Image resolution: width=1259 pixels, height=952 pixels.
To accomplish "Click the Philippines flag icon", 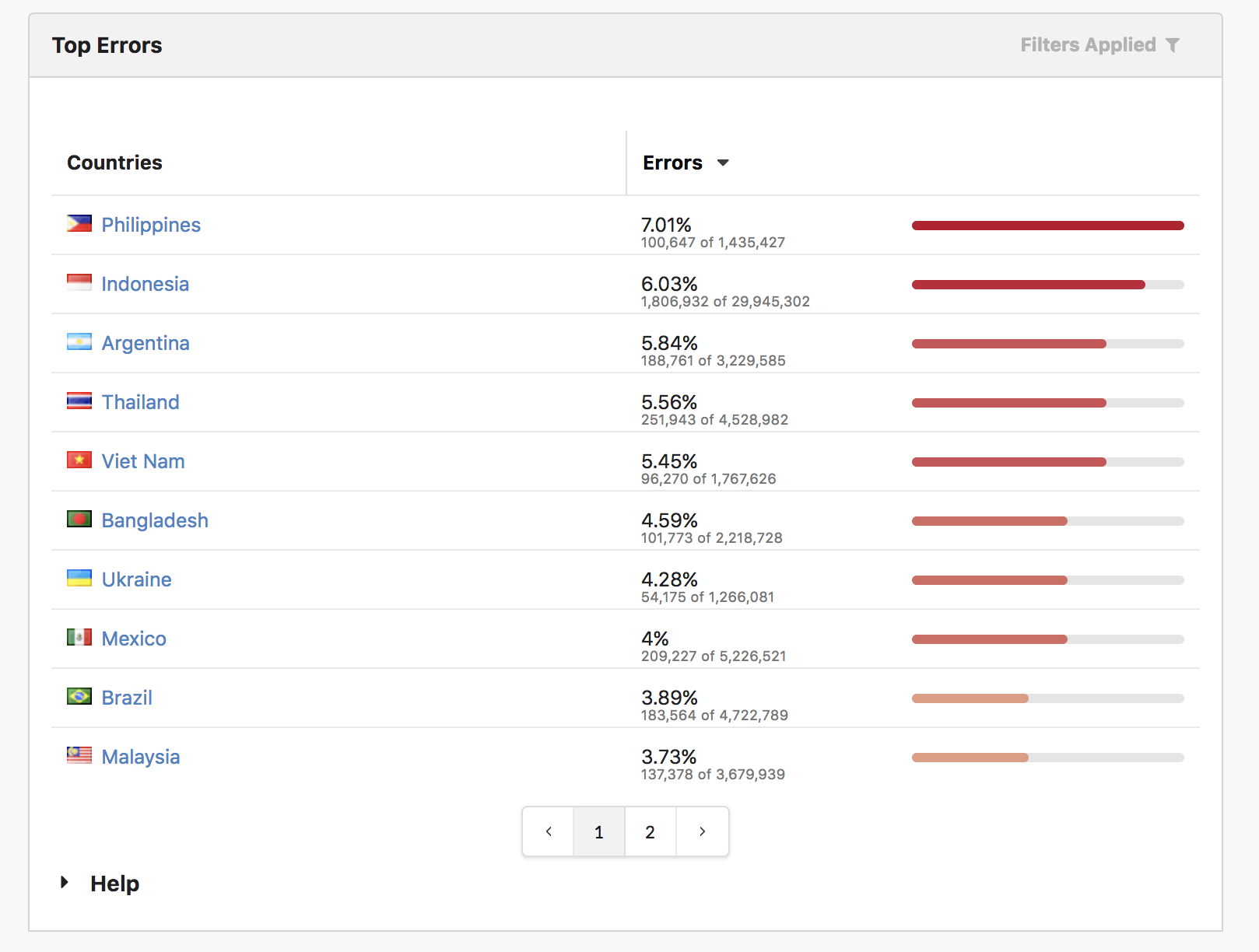I will click(79, 225).
